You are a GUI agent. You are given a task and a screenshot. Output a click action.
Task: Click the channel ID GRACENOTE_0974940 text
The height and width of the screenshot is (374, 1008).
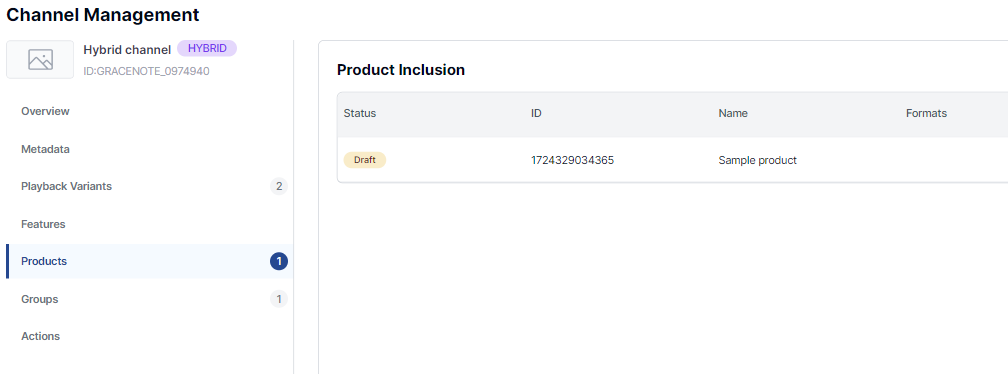tap(146, 71)
